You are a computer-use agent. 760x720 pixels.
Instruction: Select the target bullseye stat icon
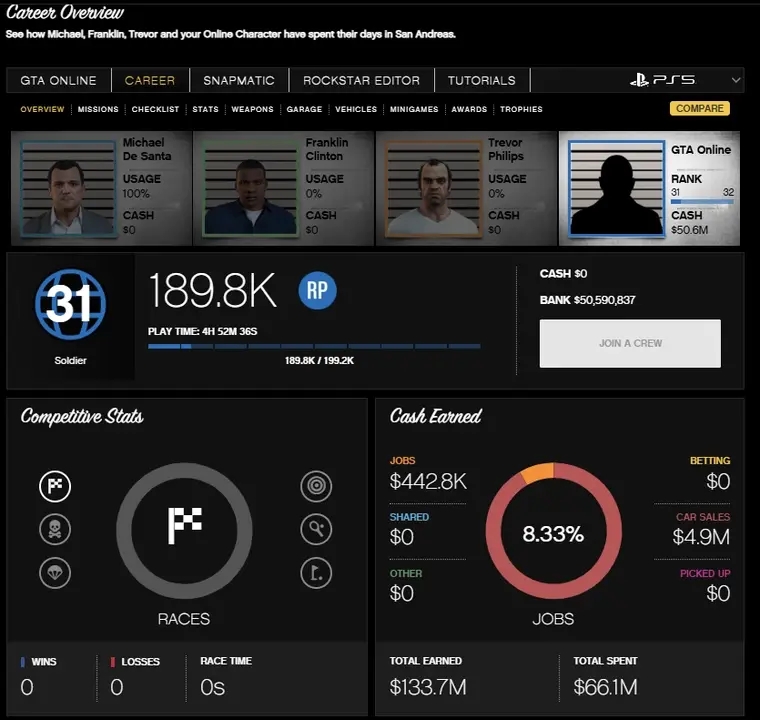[316, 487]
